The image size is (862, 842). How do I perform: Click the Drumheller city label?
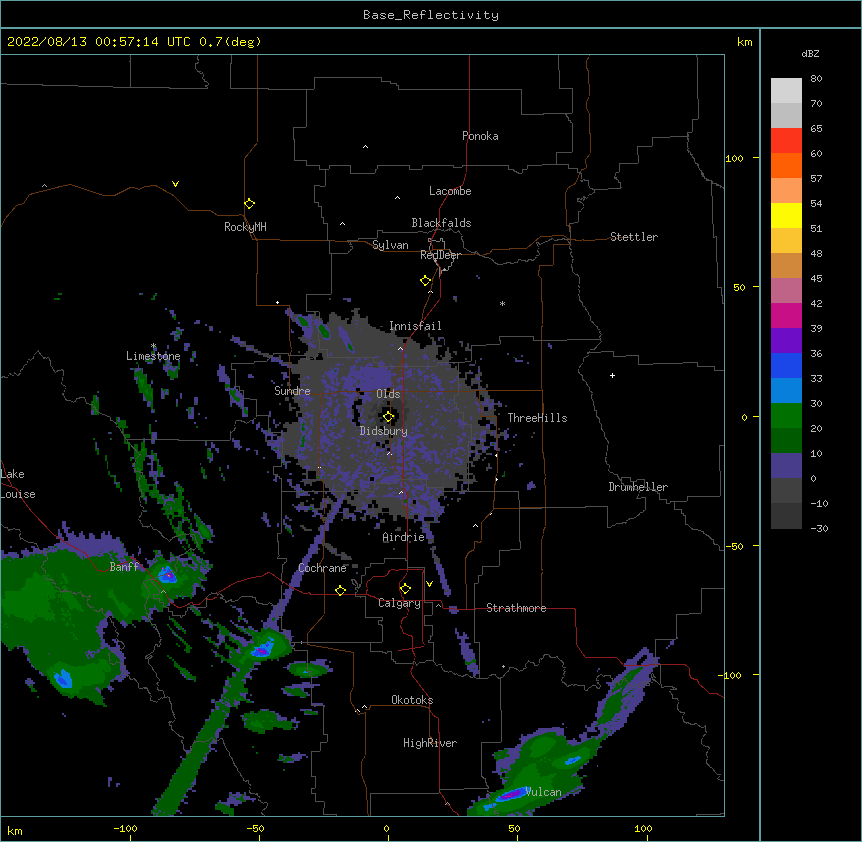tap(638, 487)
